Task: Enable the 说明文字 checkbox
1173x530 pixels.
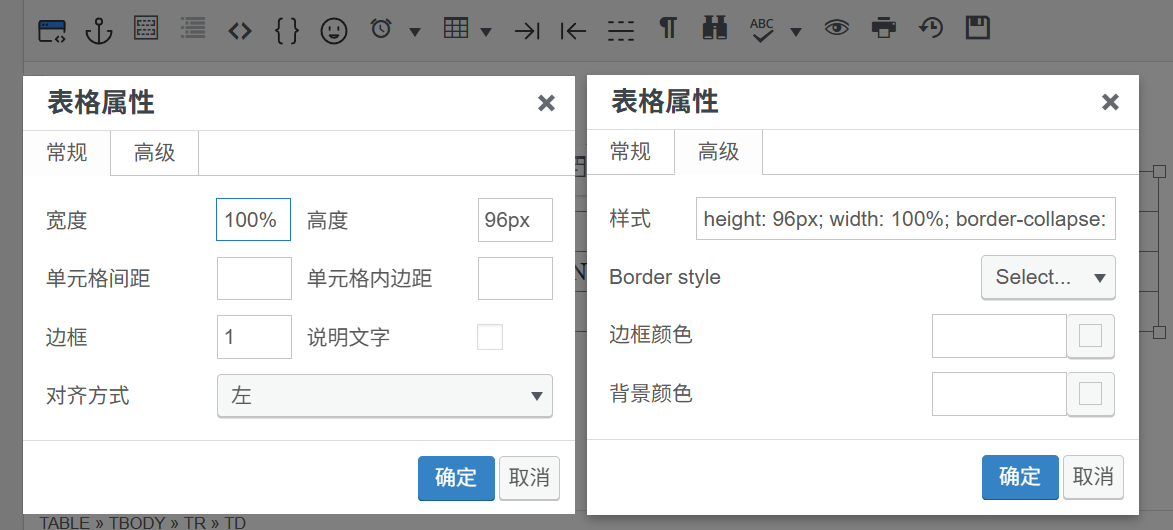Action: click(x=490, y=337)
